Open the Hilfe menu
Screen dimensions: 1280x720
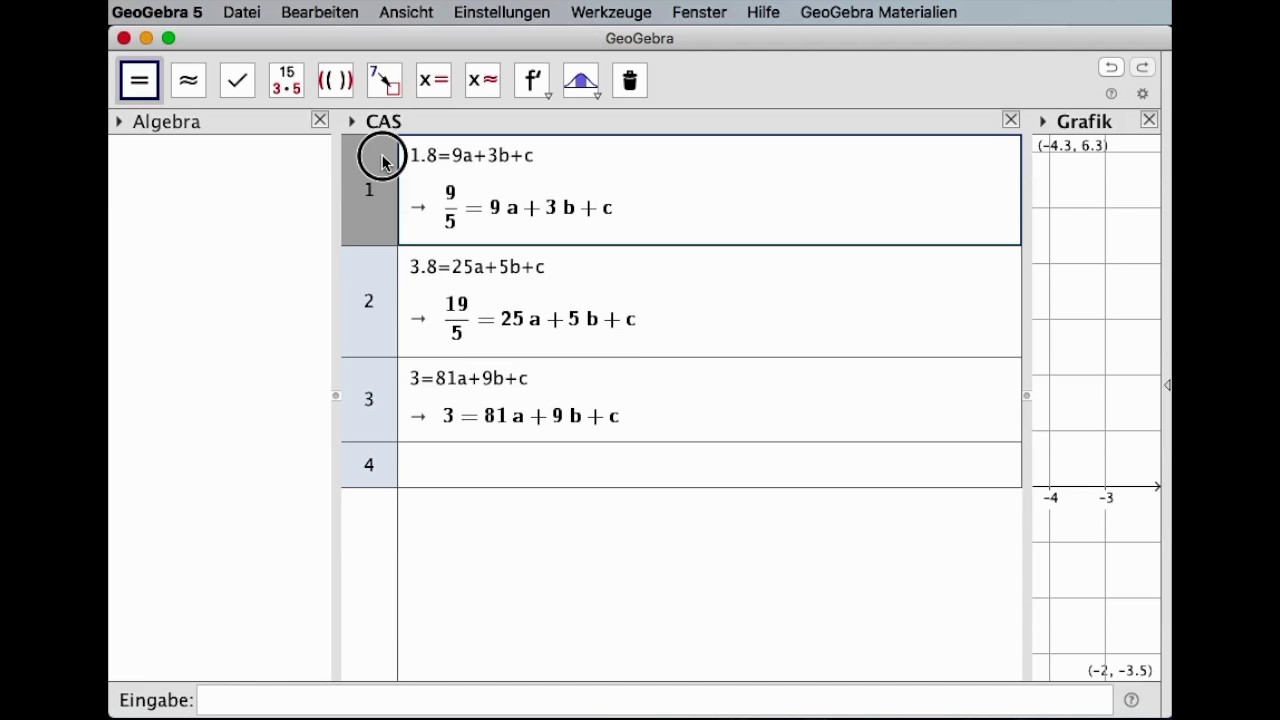point(763,12)
